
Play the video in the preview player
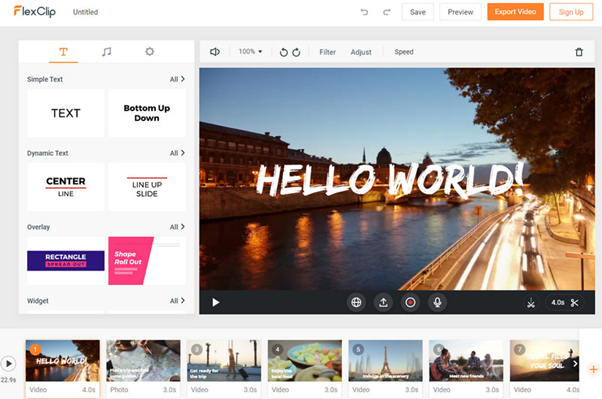216,303
